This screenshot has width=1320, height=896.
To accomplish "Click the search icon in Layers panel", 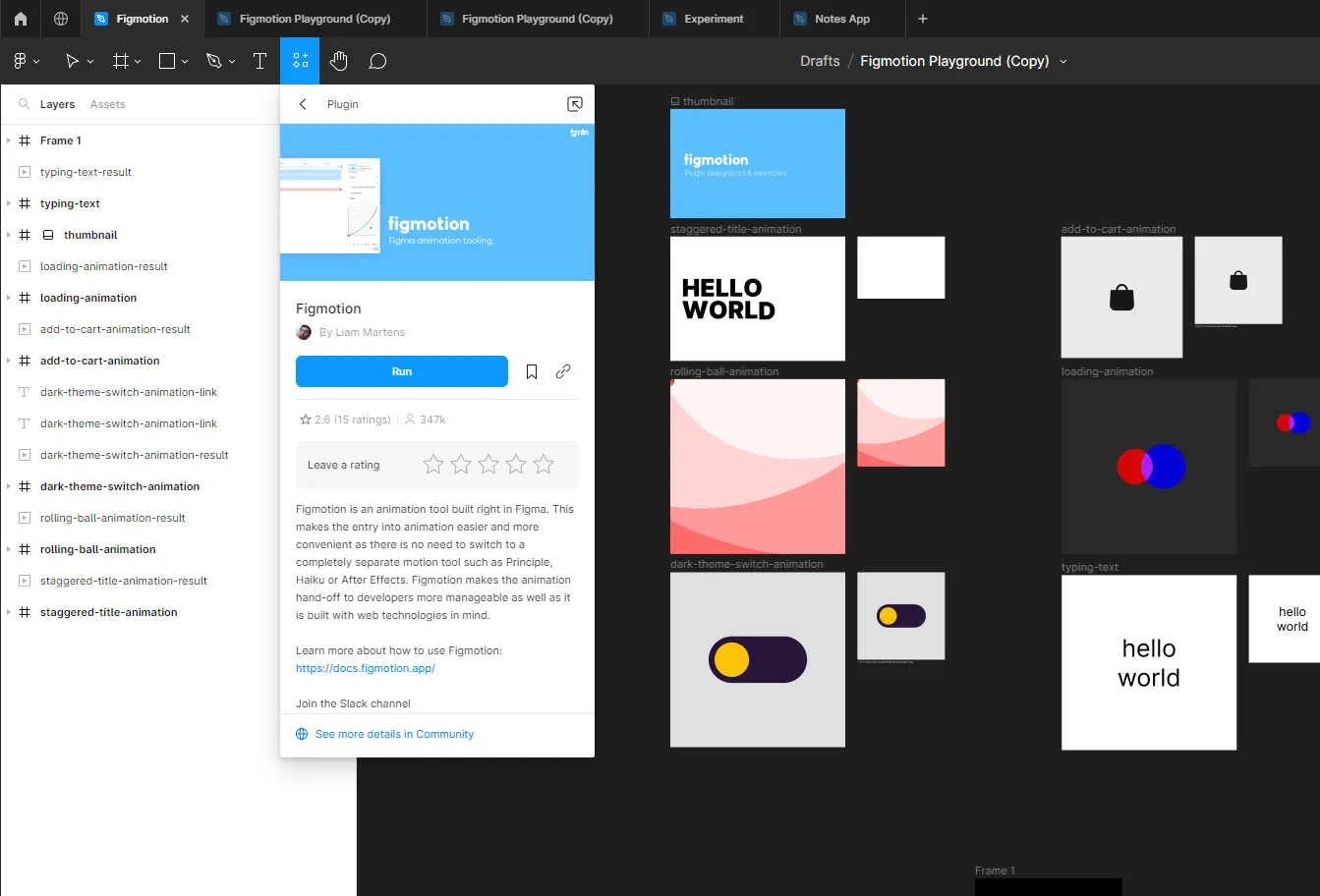I will [25, 104].
